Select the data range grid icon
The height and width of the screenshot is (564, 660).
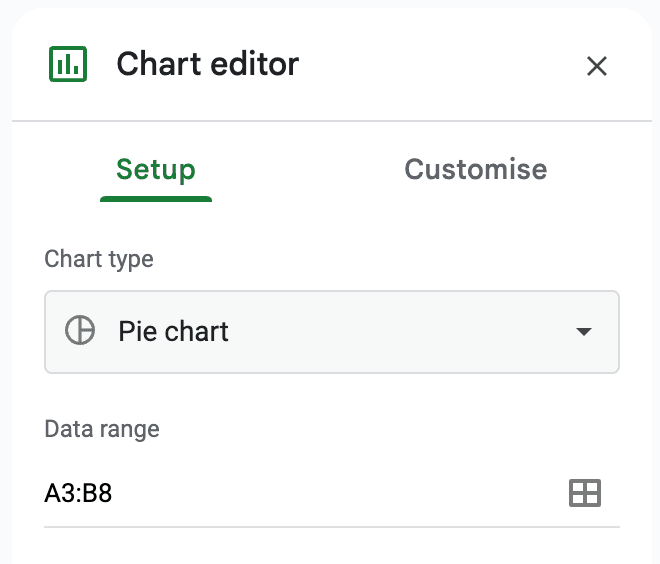click(x=584, y=492)
